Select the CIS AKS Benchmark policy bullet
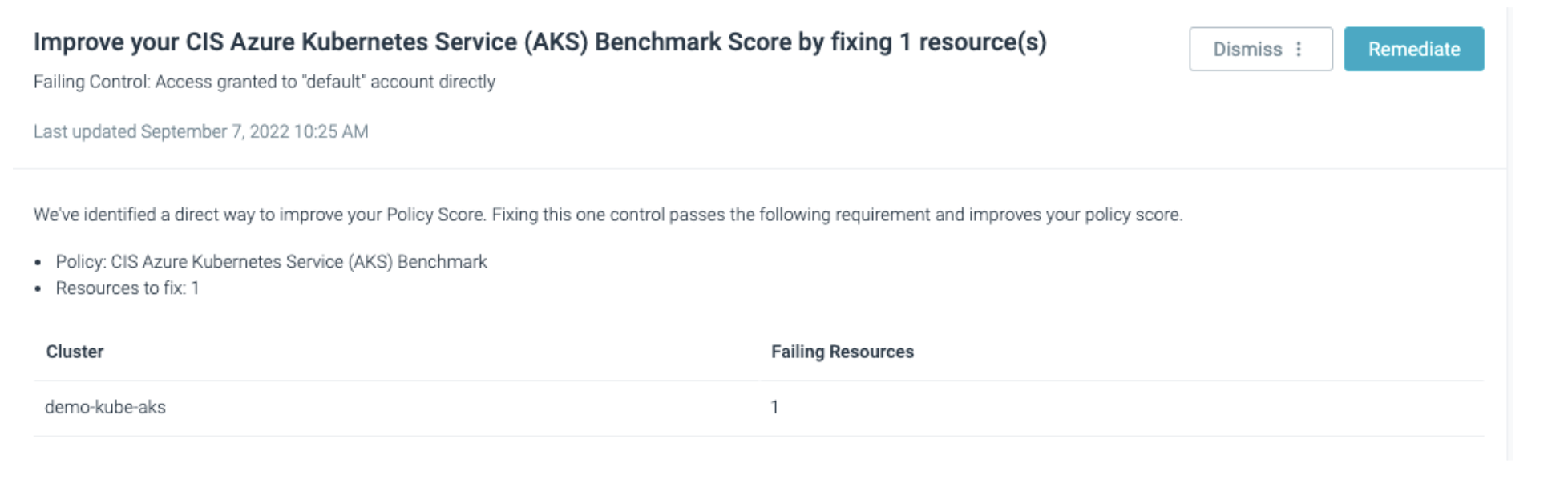Image resolution: width=1568 pixels, height=479 pixels. click(271, 260)
